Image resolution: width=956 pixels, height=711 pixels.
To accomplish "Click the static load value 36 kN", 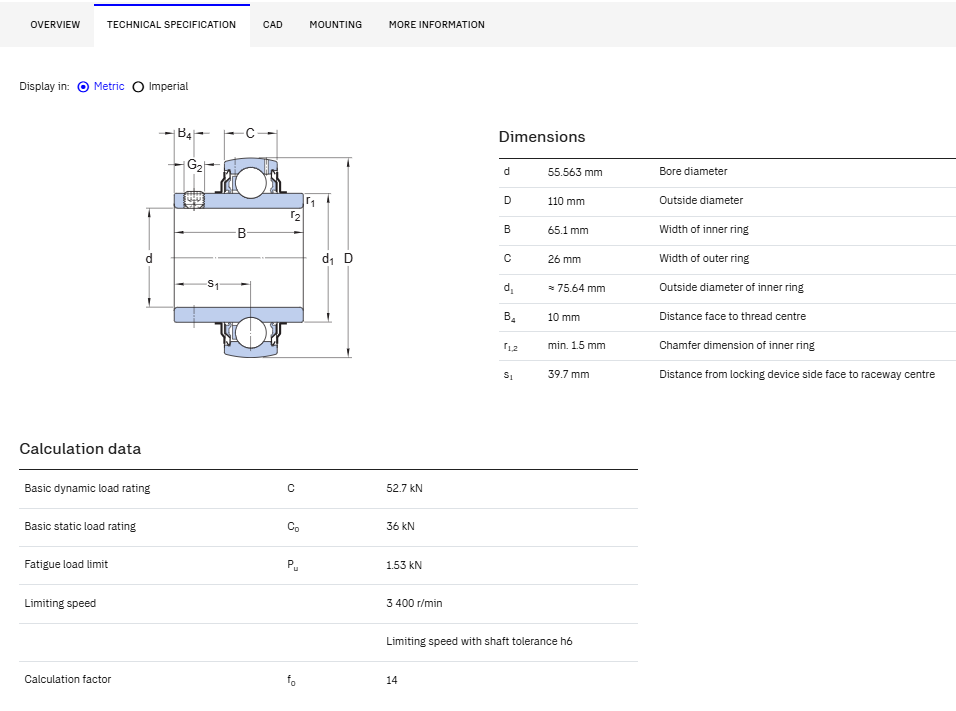I will pyautogui.click(x=400, y=526).
